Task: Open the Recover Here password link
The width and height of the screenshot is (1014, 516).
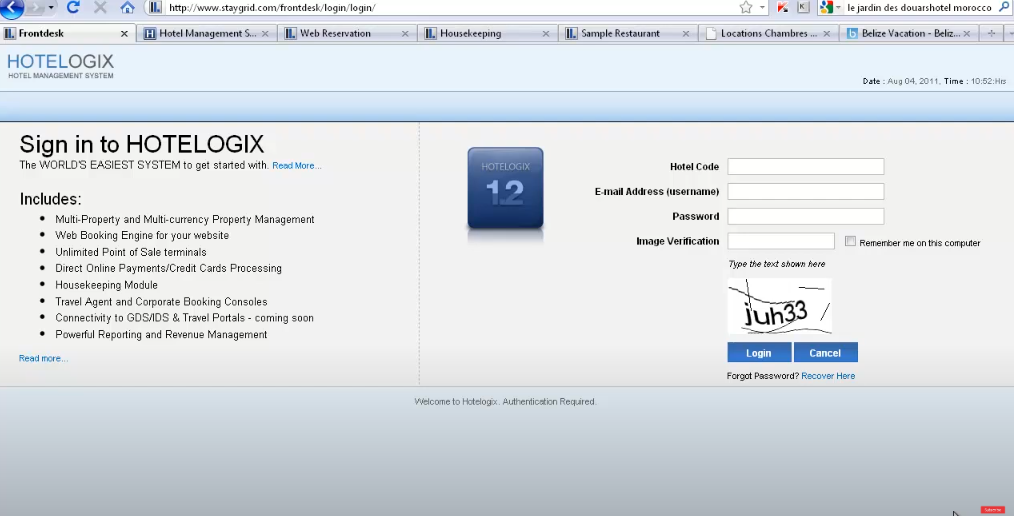Action: [828, 376]
